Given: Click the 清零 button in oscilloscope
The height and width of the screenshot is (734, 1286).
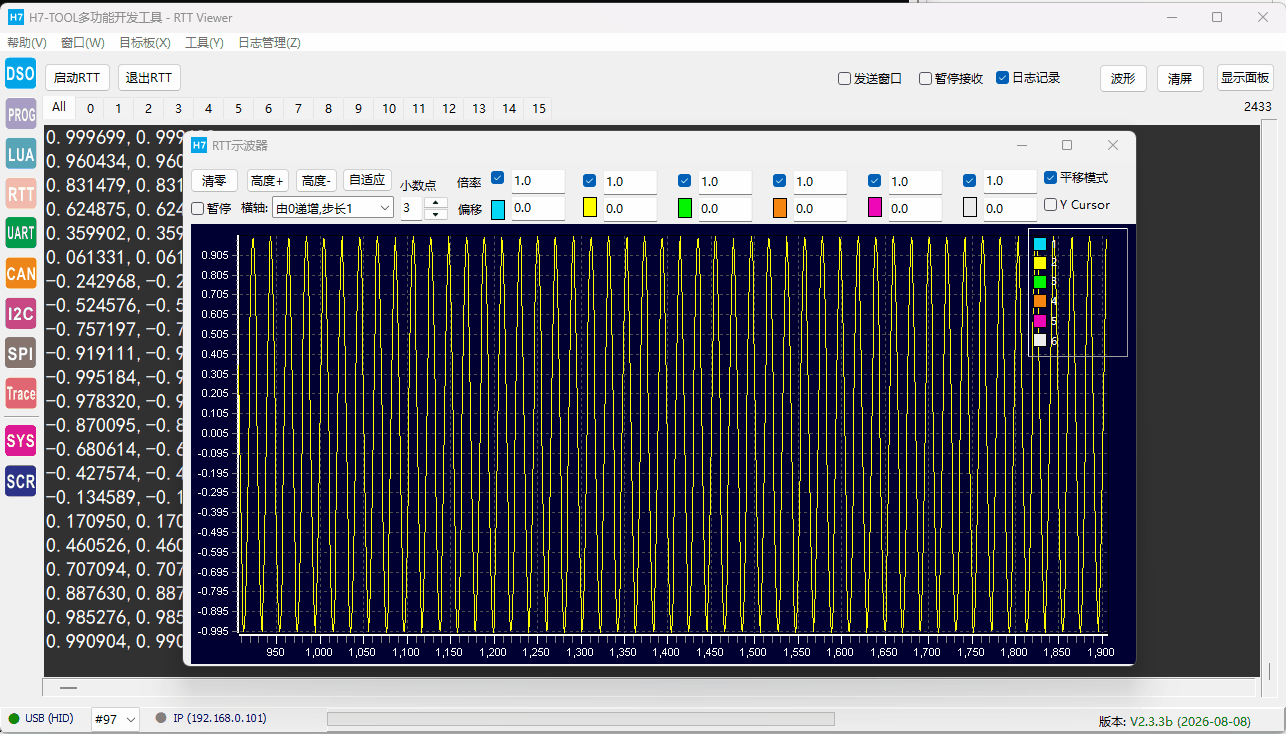Looking at the screenshot, I should click(214, 181).
